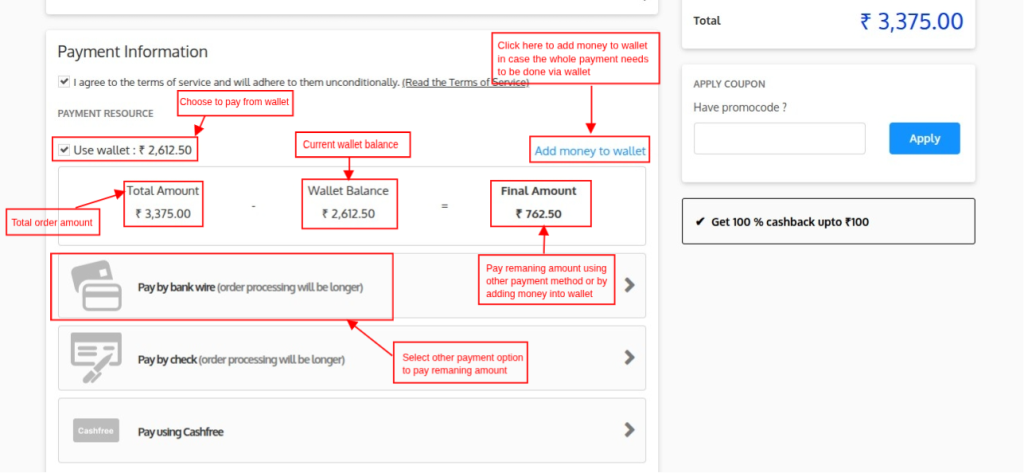The height and width of the screenshot is (473, 1024).
Task: Expand the Pay by bank wire arrow
Action: (x=629, y=285)
